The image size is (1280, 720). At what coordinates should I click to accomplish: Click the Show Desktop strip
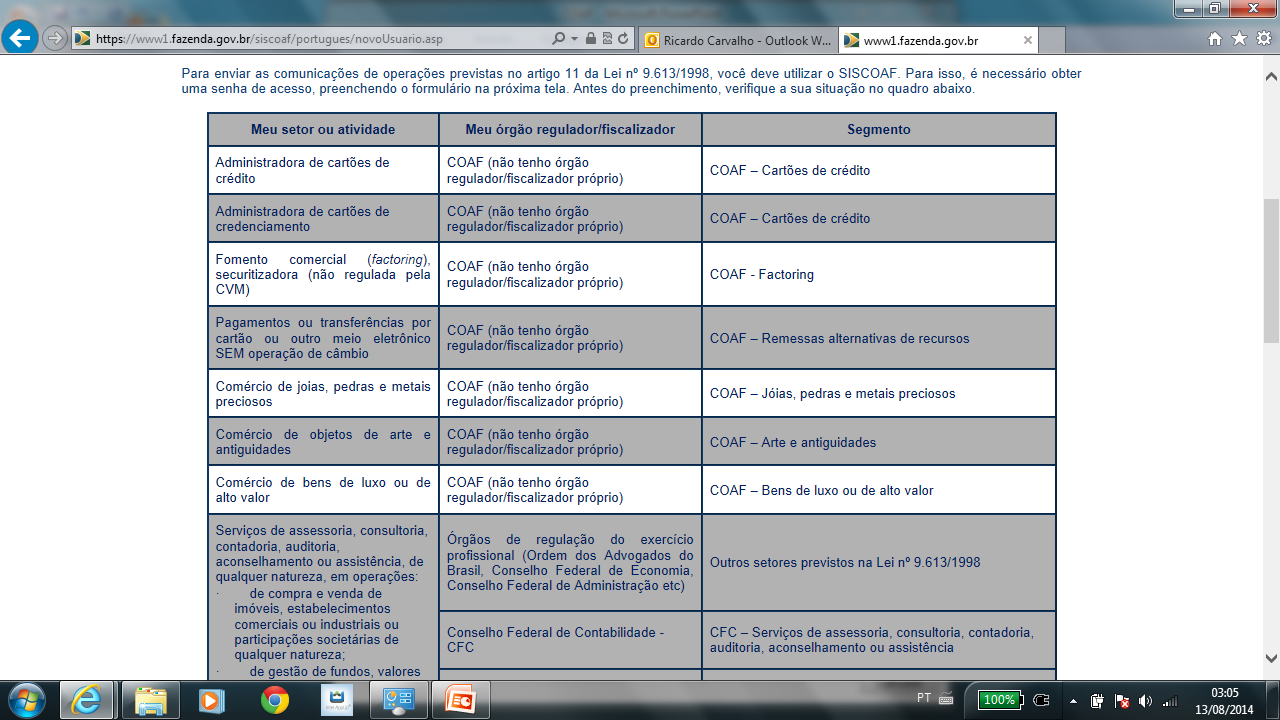(x=1272, y=700)
